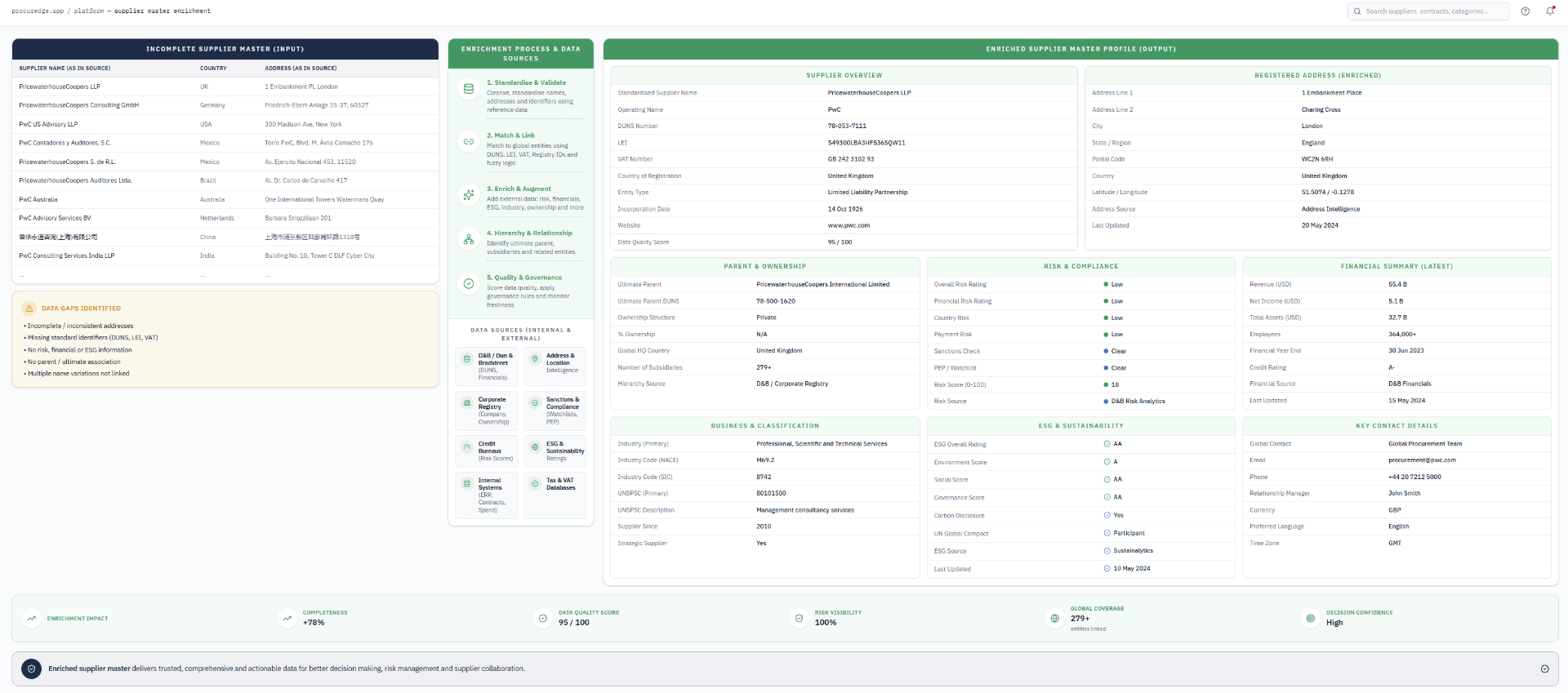Click the Supplier Name column header
1568x693 pixels.
65,69
